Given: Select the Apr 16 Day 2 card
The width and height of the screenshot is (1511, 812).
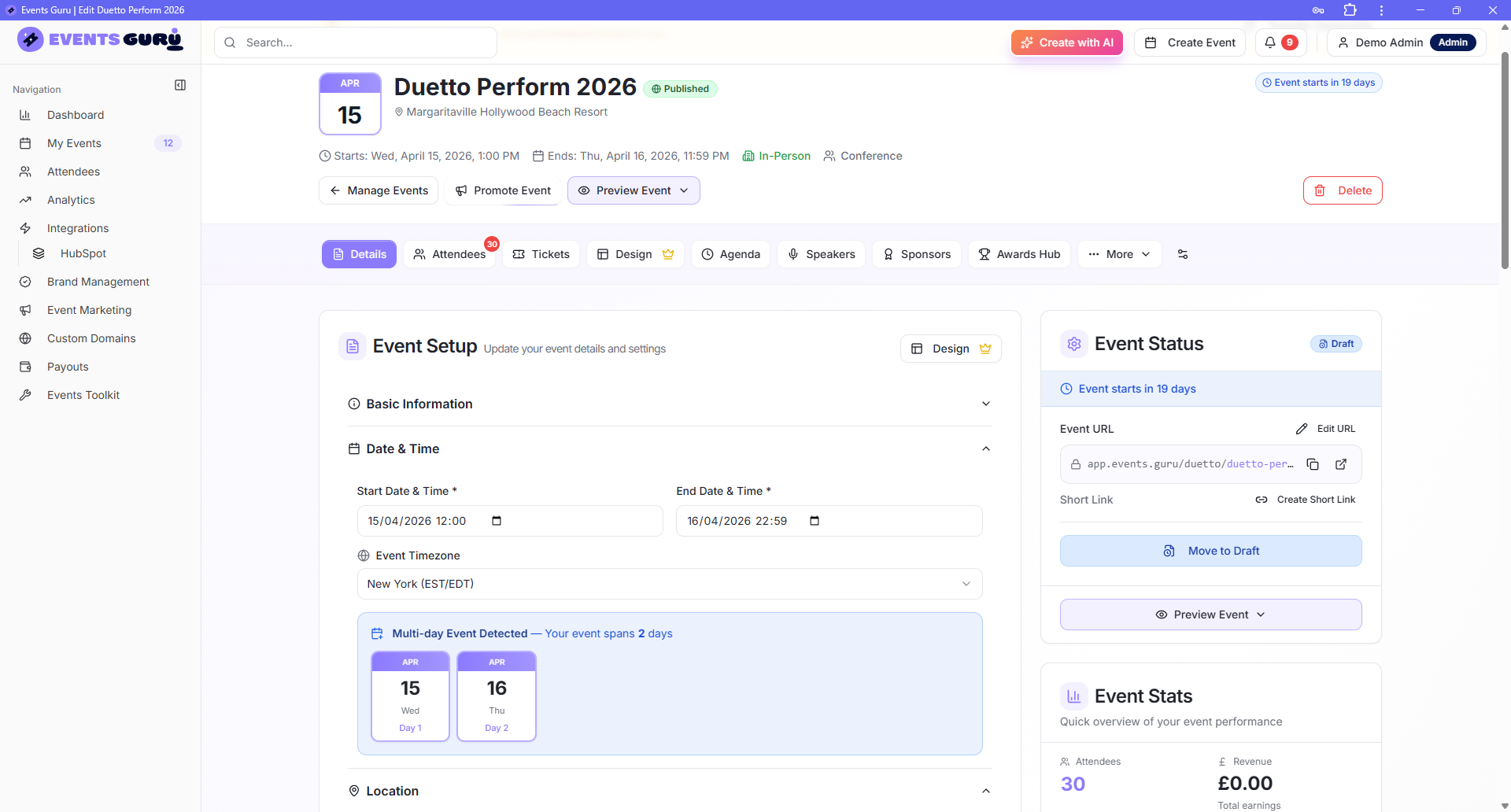Looking at the screenshot, I should [x=497, y=696].
